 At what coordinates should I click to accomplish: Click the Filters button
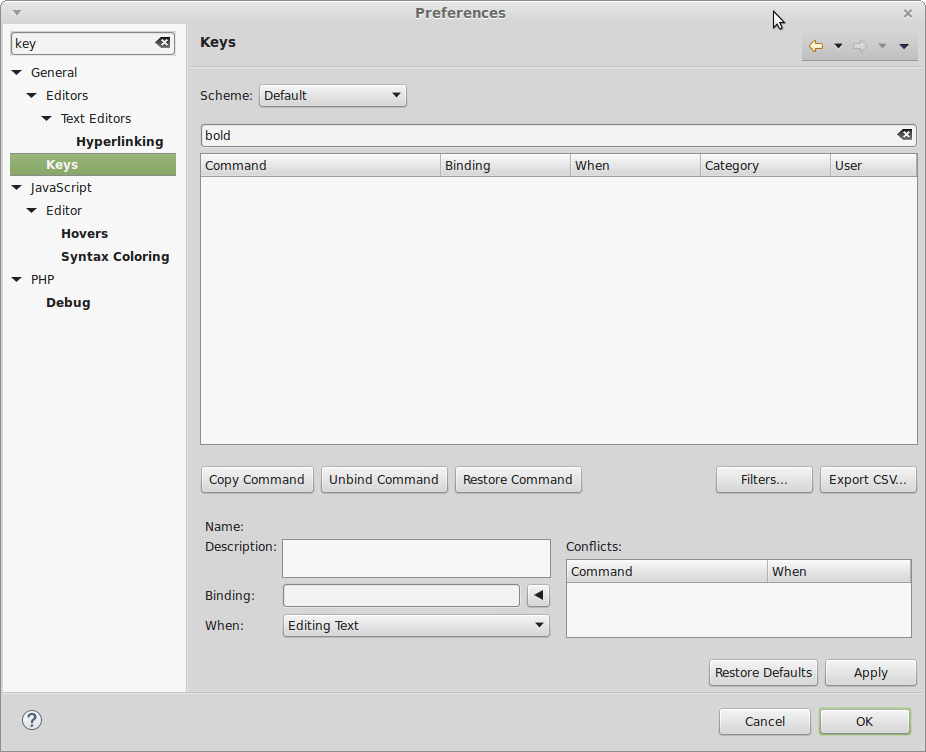click(x=764, y=480)
